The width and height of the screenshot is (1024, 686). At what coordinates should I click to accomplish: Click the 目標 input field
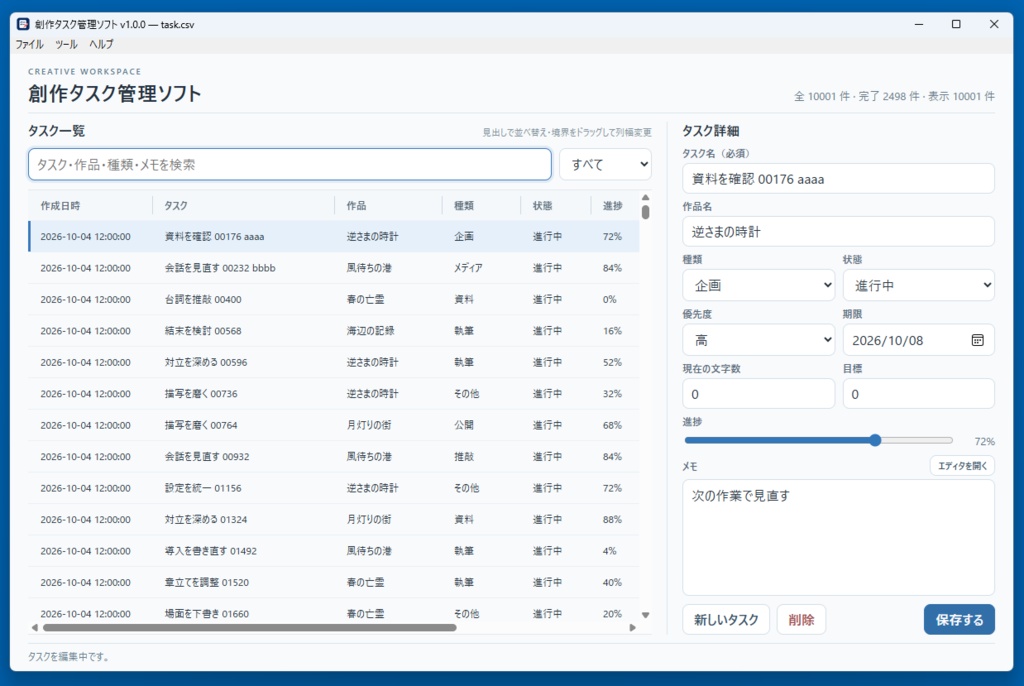point(918,394)
